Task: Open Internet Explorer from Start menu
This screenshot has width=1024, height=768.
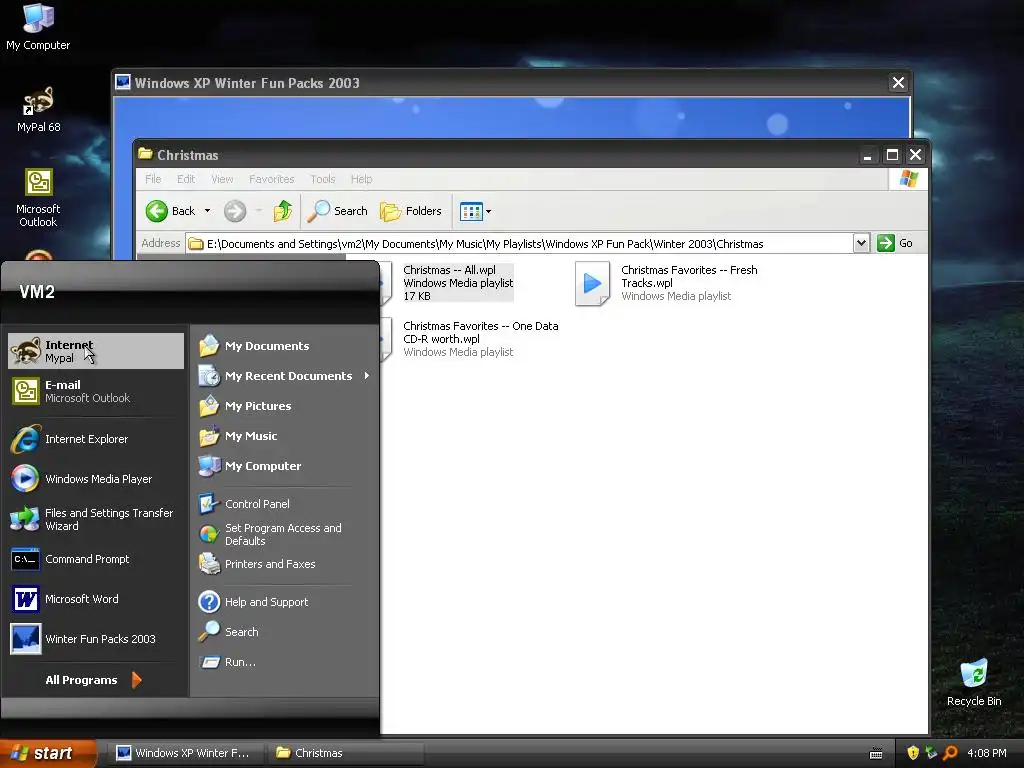Action: point(96,439)
